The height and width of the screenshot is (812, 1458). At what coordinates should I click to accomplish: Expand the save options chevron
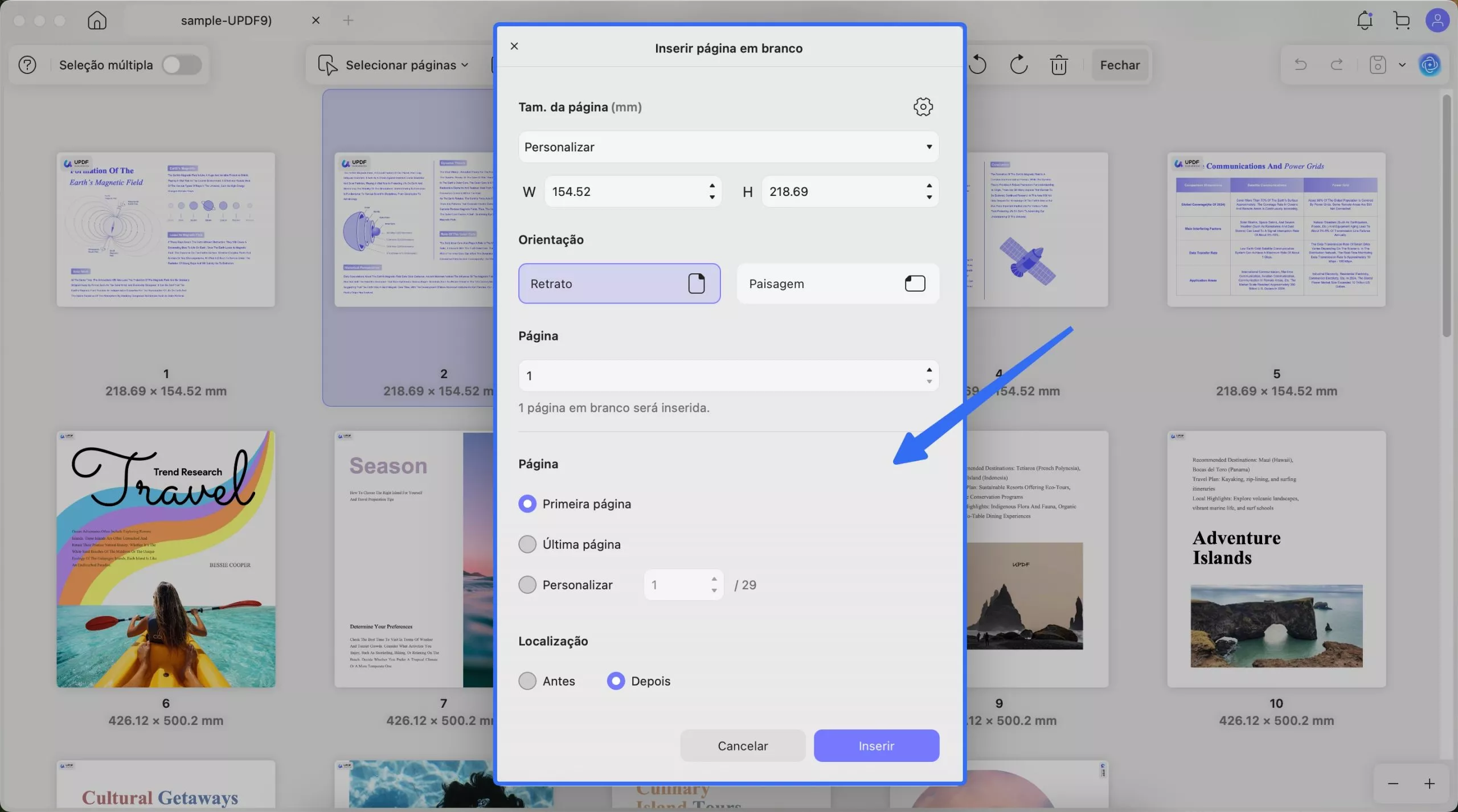point(1402,64)
